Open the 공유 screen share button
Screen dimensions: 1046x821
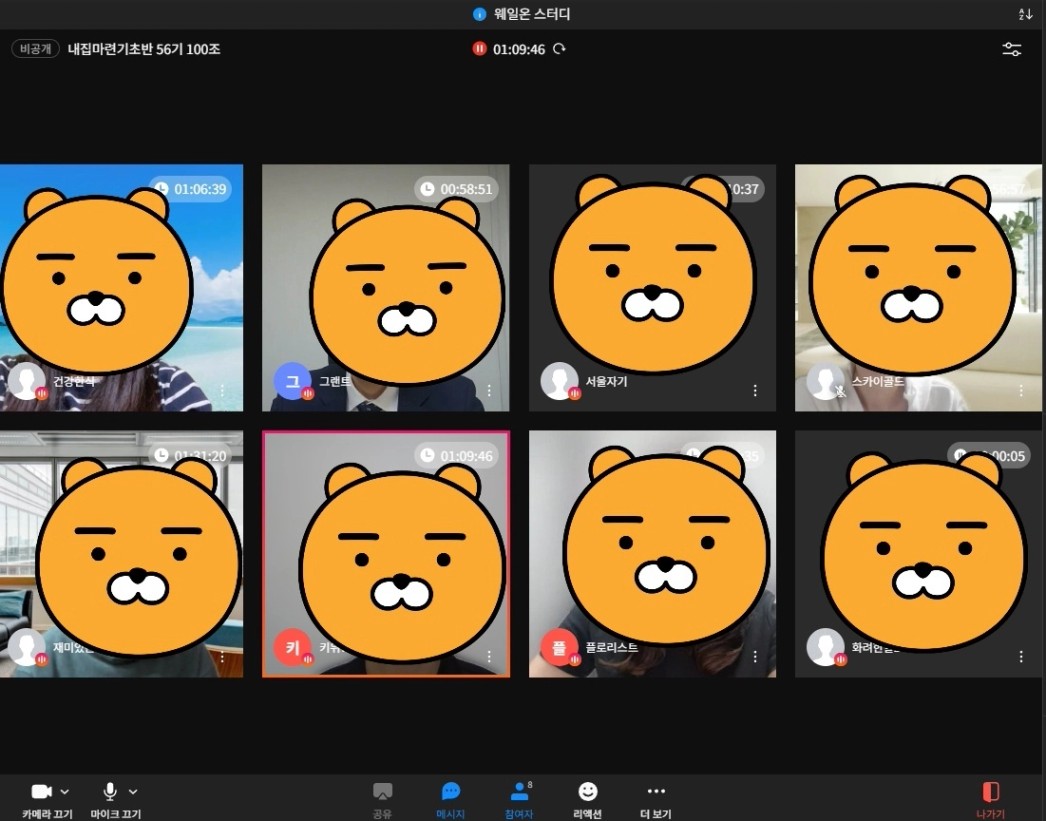point(382,799)
